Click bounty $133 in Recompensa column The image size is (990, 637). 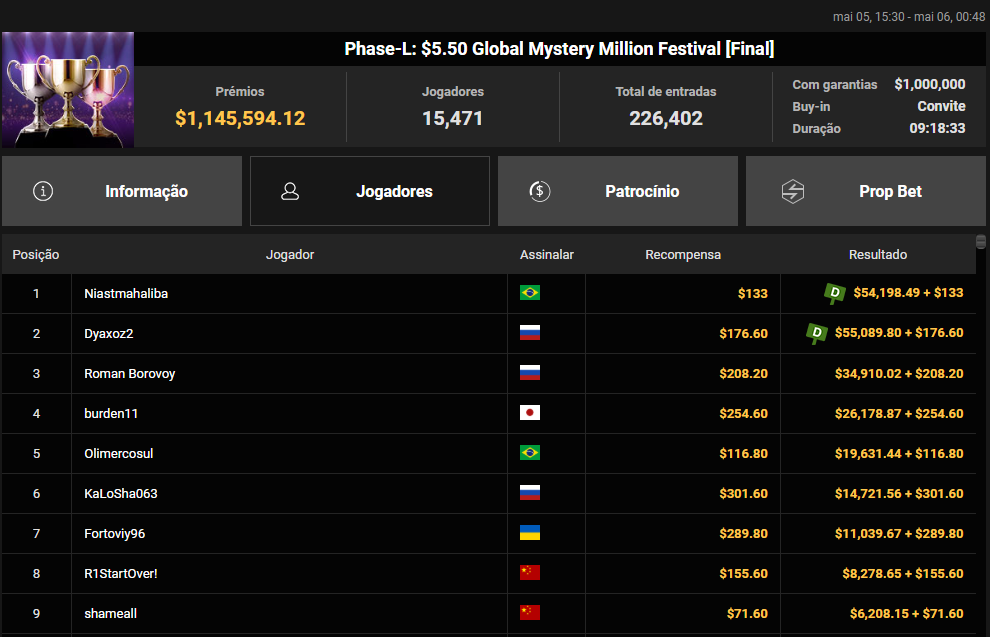pos(753,293)
